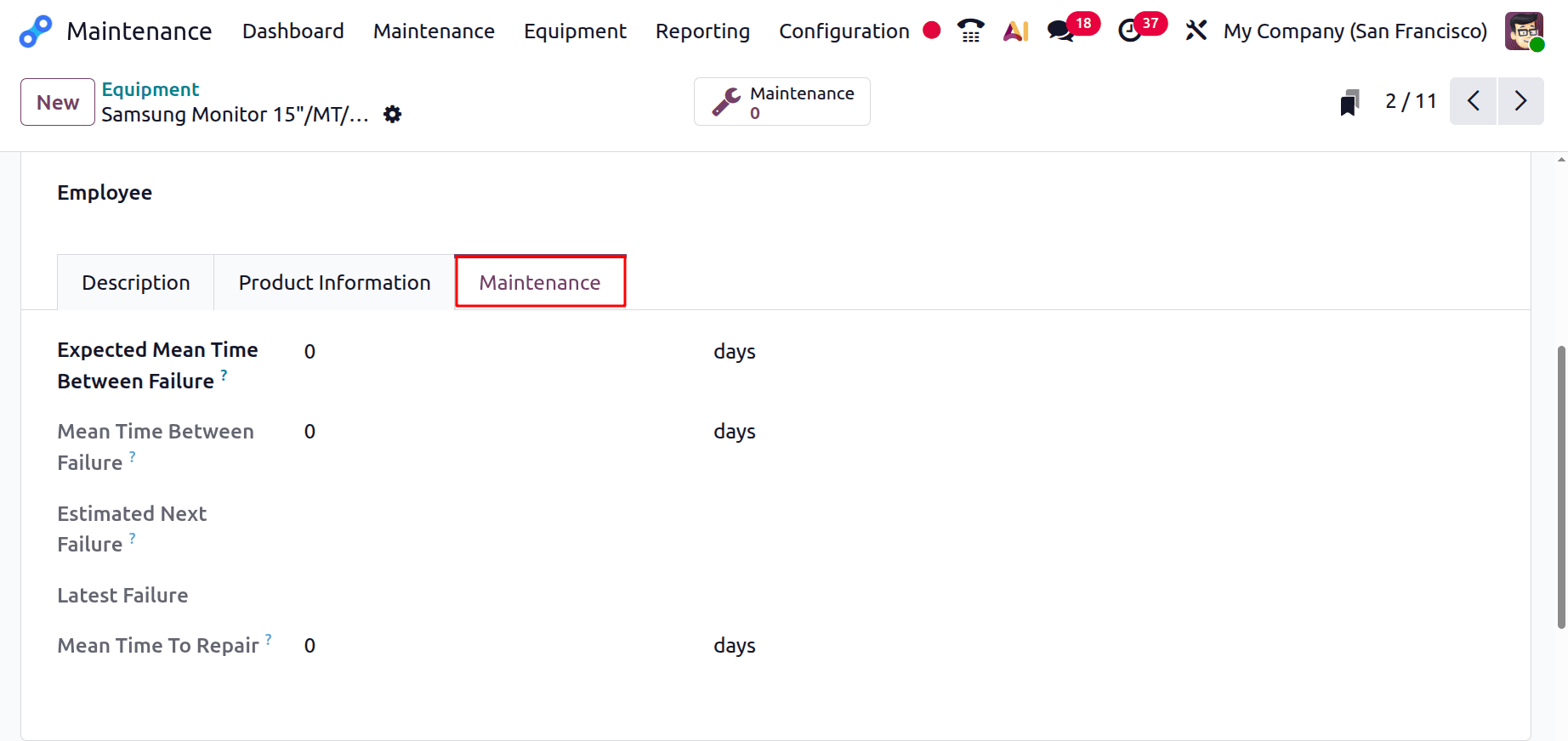Open activities clock with 37 pending
This screenshot has height=741, width=1568.
1141,29
